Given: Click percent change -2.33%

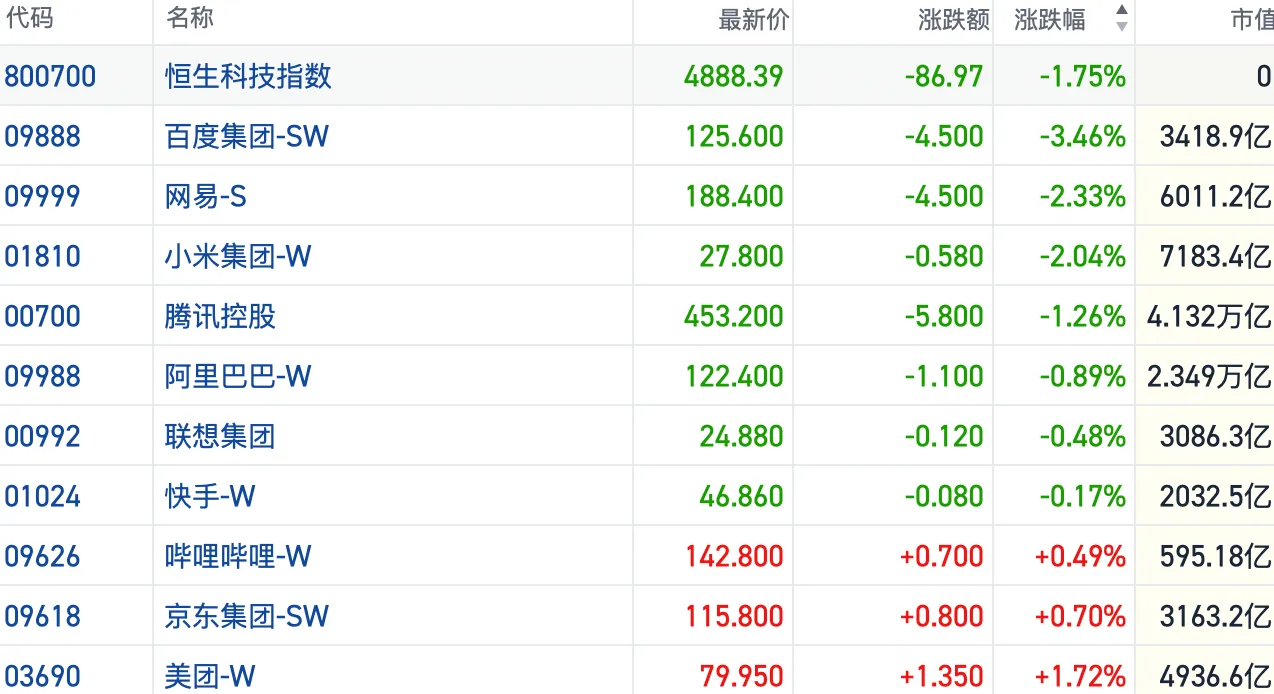Looking at the screenshot, I should click(x=1081, y=196).
